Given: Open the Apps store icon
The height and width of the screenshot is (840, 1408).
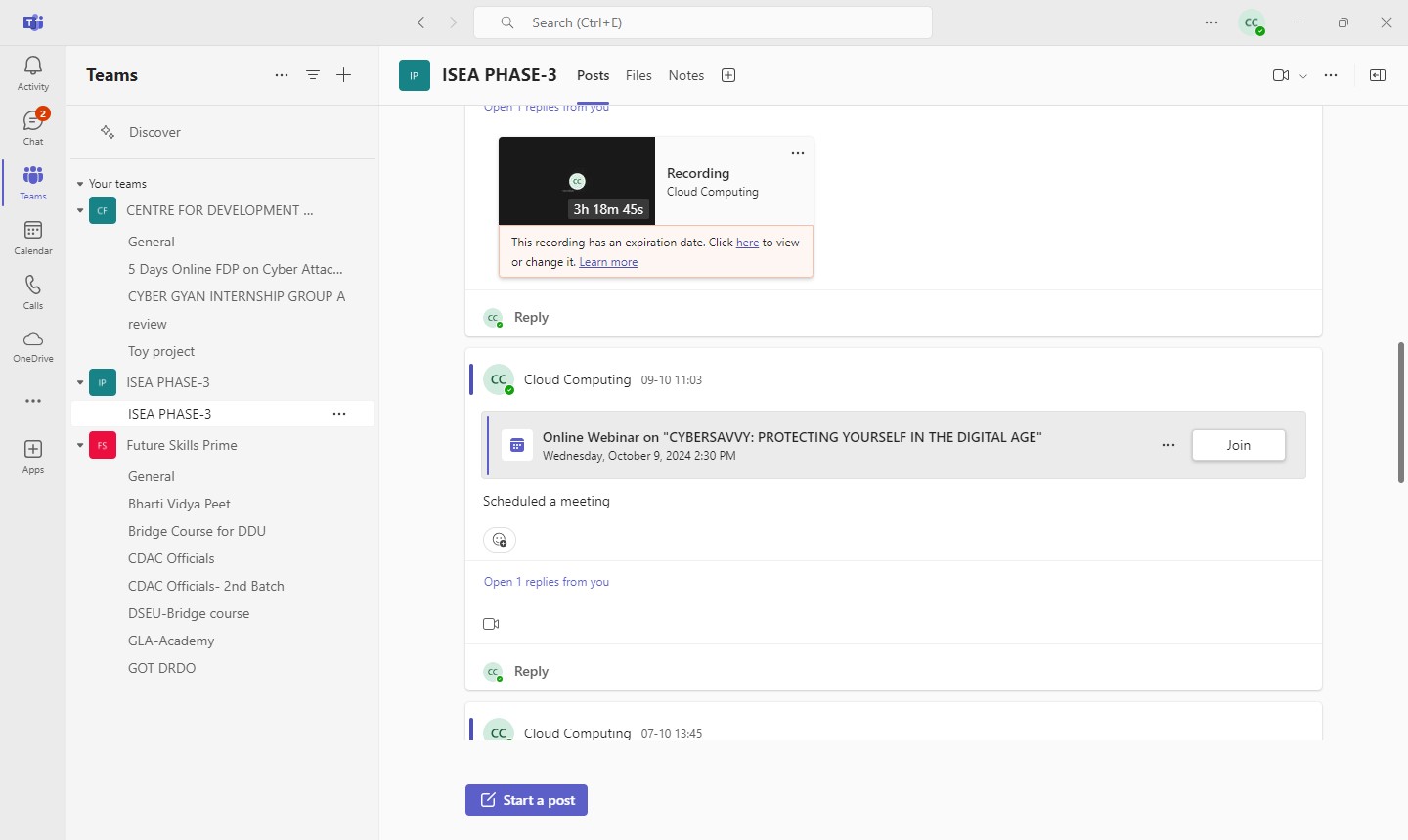Looking at the screenshot, I should click(x=33, y=456).
